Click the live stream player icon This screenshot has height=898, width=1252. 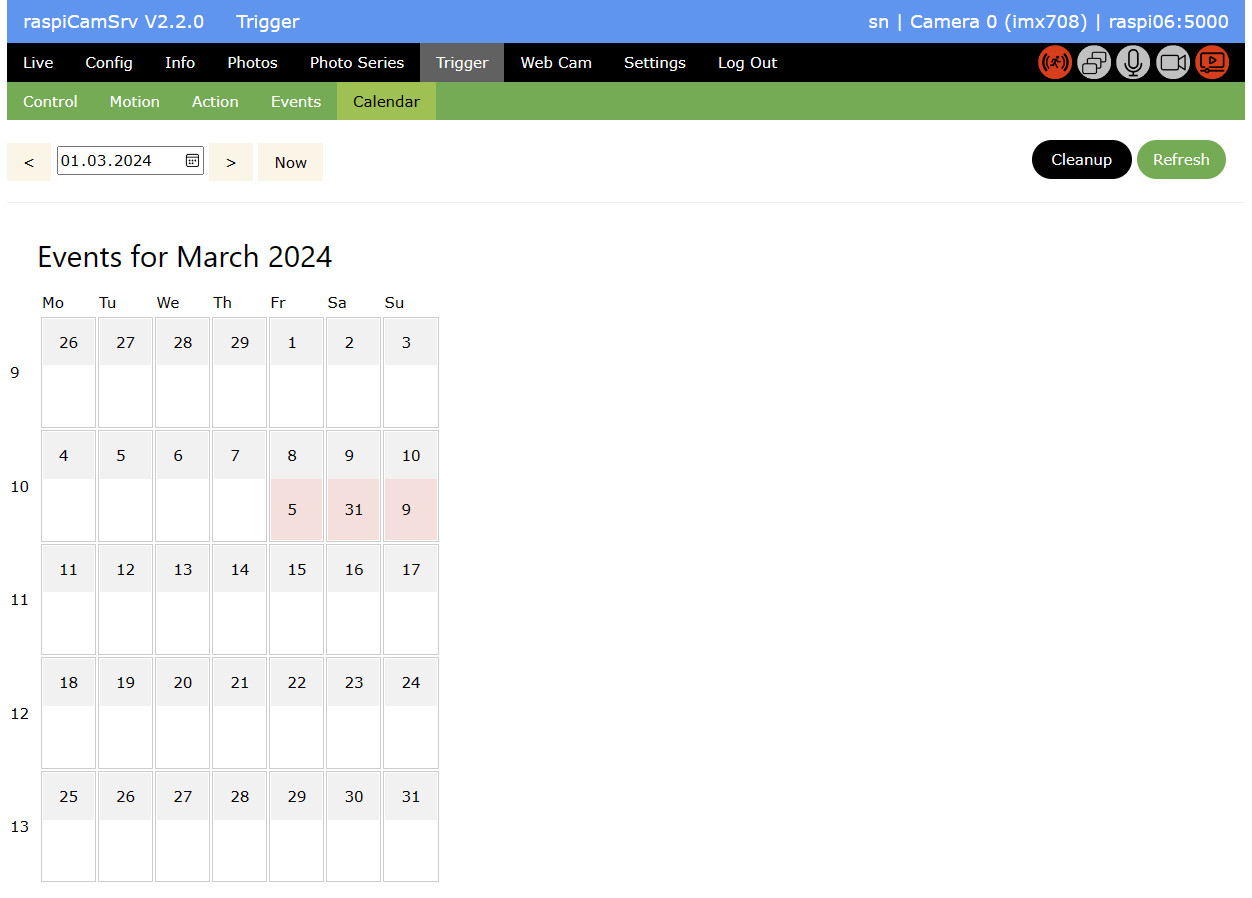pyautogui.click(x=1212, y=63)
